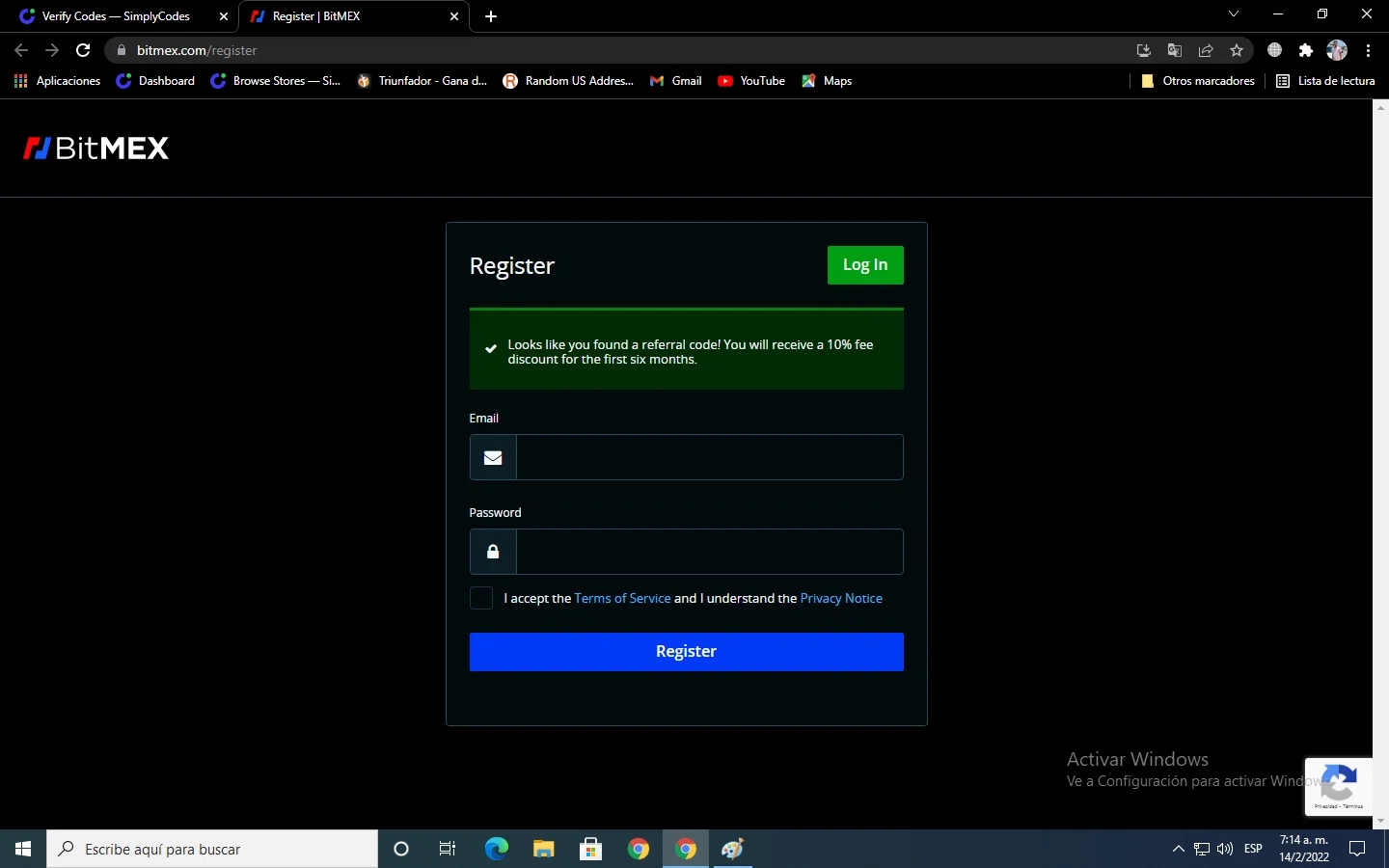Image resolution: width=1389 pixels, height=868 pixels.
Task: Tick the accept Terms of Service checkbox
Action: pos(481,598)
